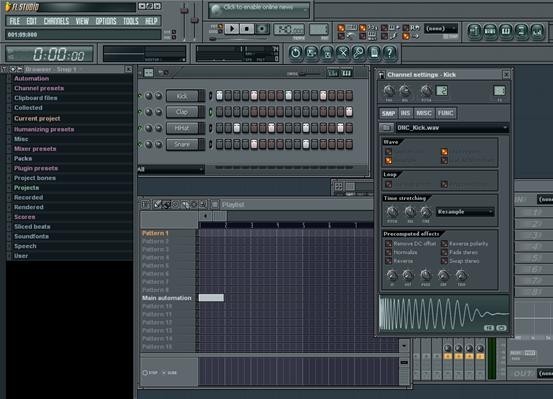
Task: Switch to the SMP tab
Action: [388, 113]
